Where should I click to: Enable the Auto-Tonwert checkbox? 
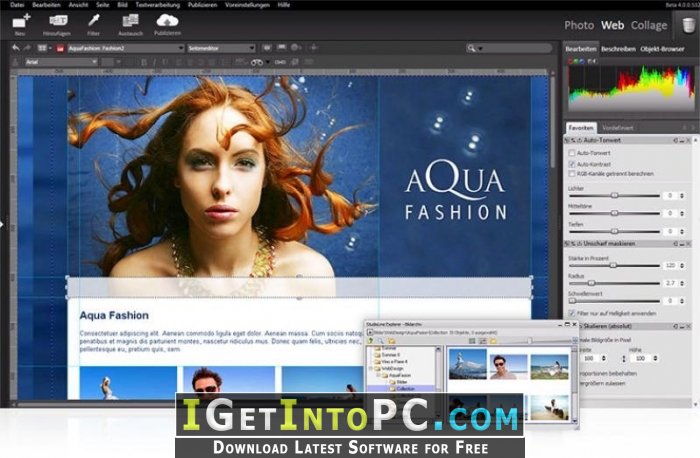click(571, 153)
